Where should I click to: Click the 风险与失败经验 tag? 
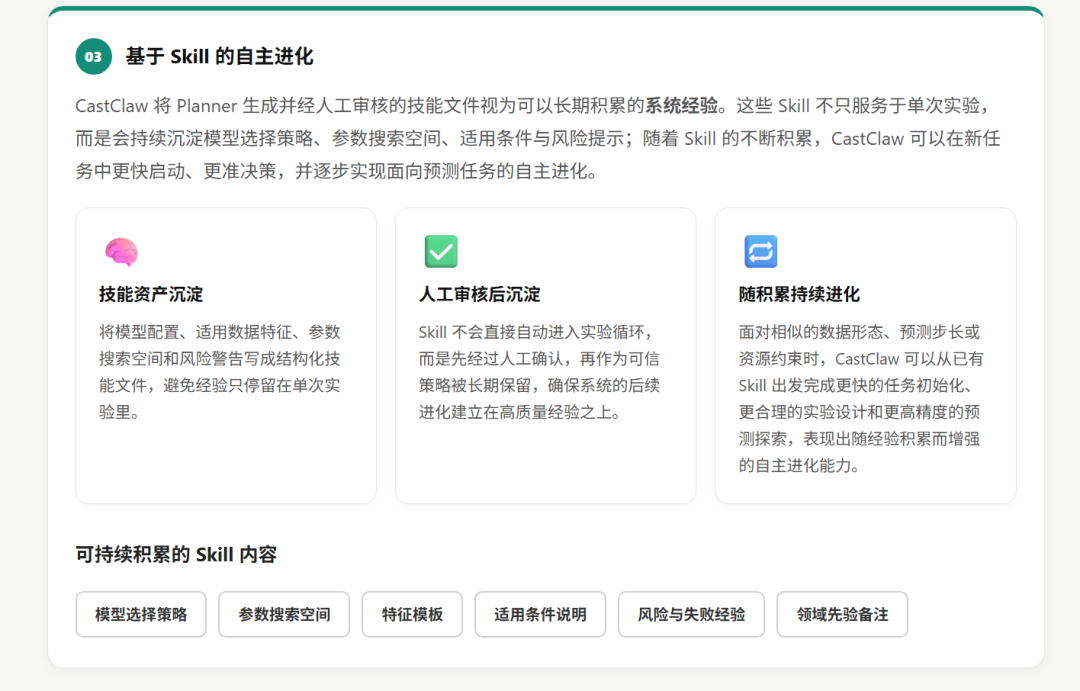pyautogui.click(x=691, y=615)
